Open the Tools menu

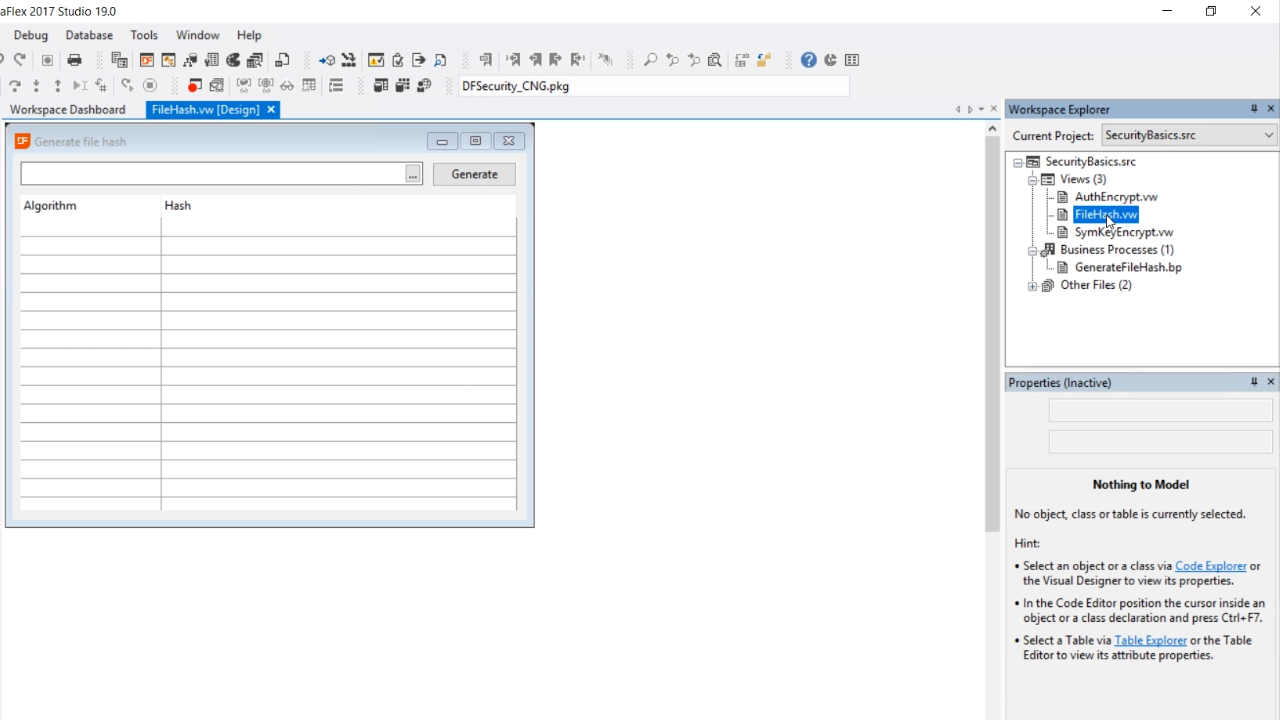(144, 35)
